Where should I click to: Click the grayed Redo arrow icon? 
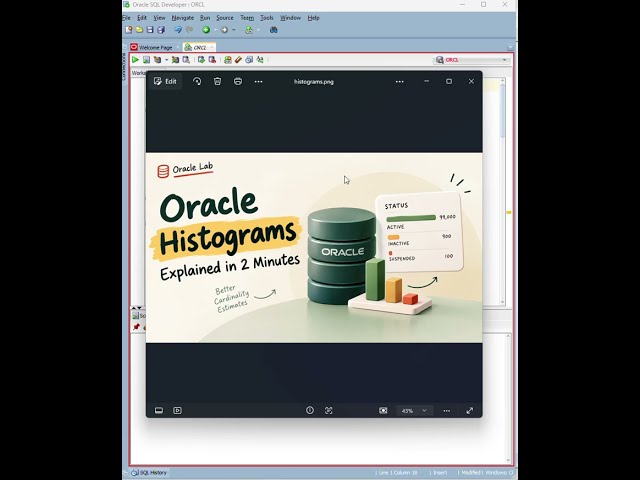189,30
